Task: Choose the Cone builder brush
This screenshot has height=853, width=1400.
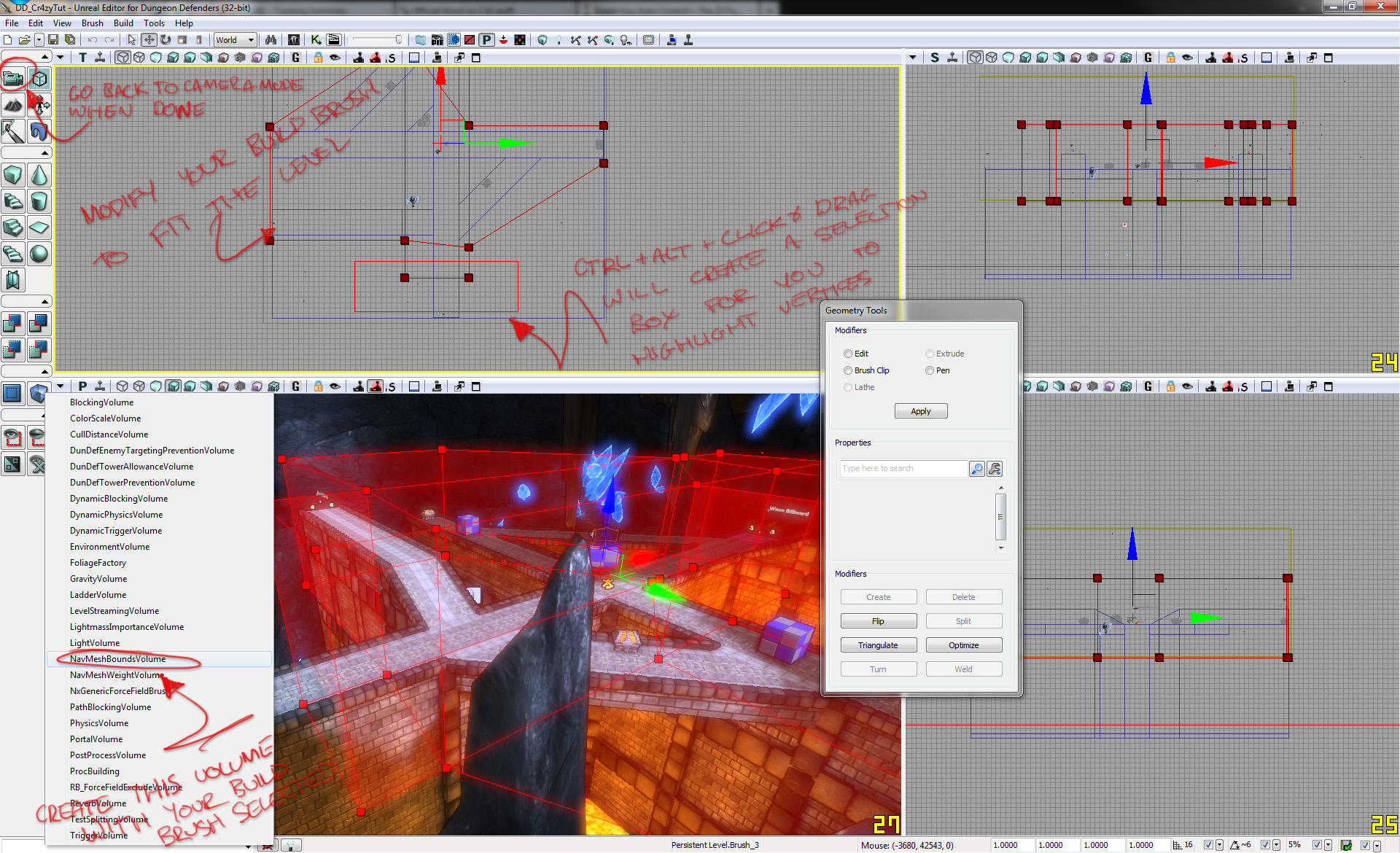Action: click(39, 175)
